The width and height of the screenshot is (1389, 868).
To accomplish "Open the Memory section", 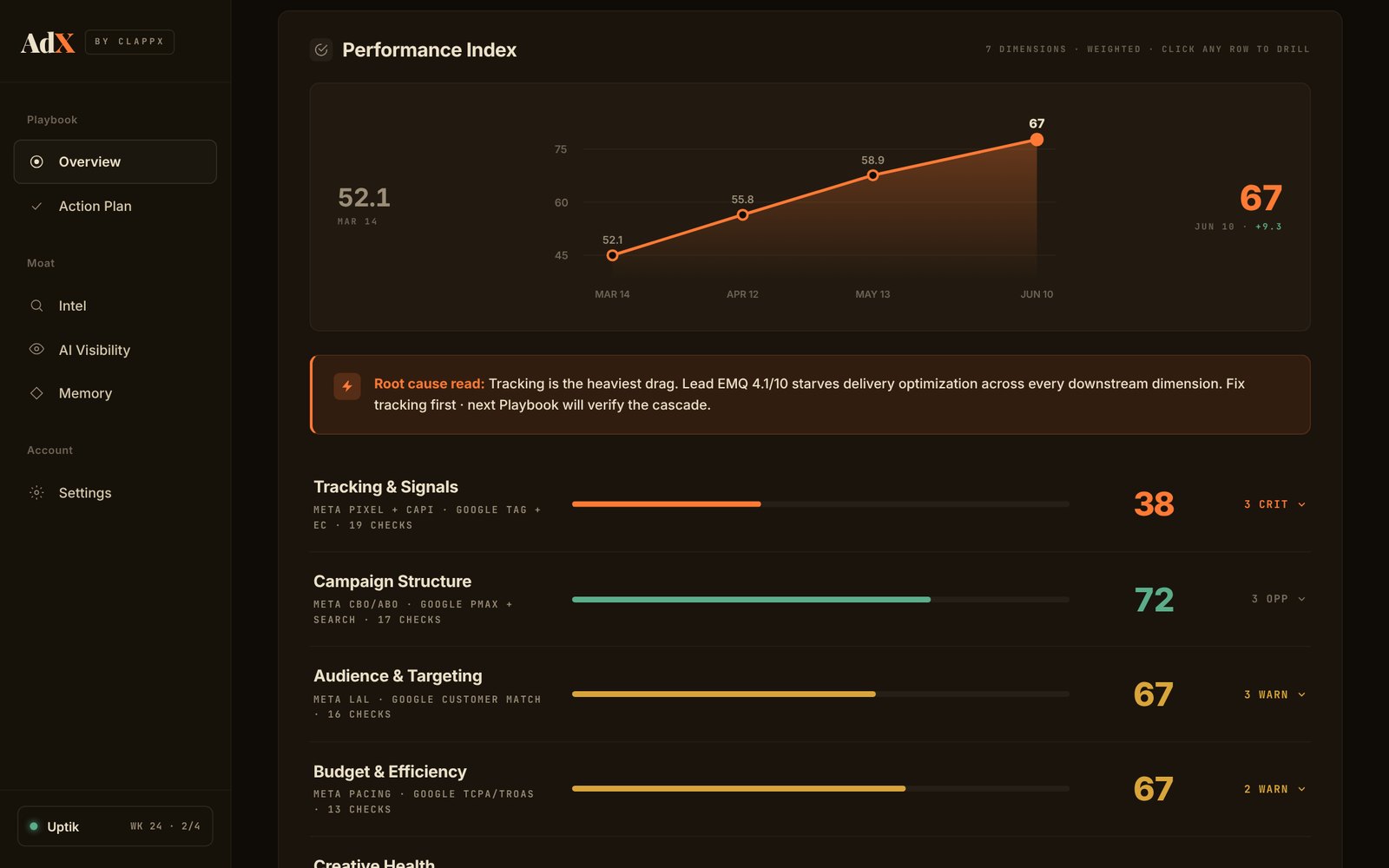I will (115, 393).
